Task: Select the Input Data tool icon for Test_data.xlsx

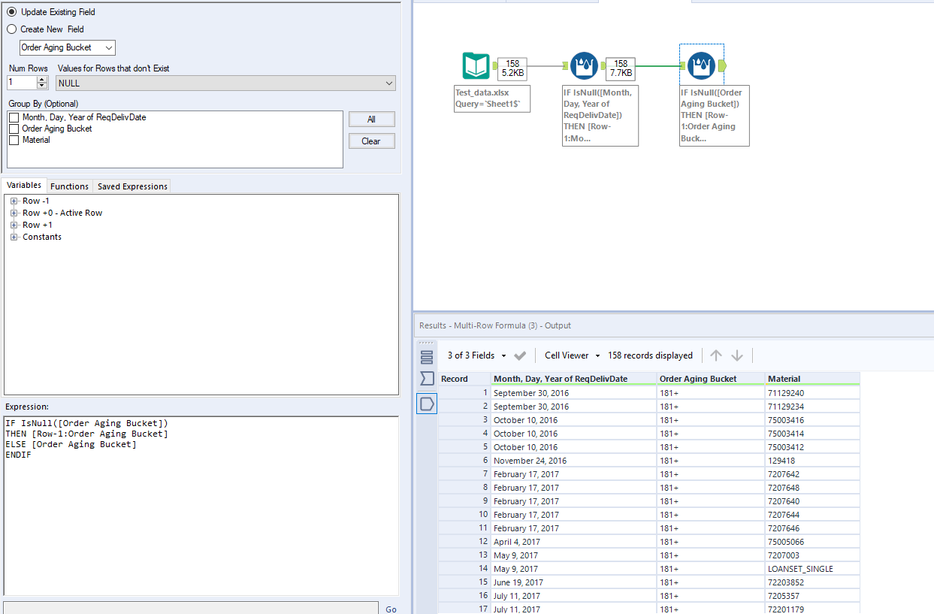Action: [475, 66]
